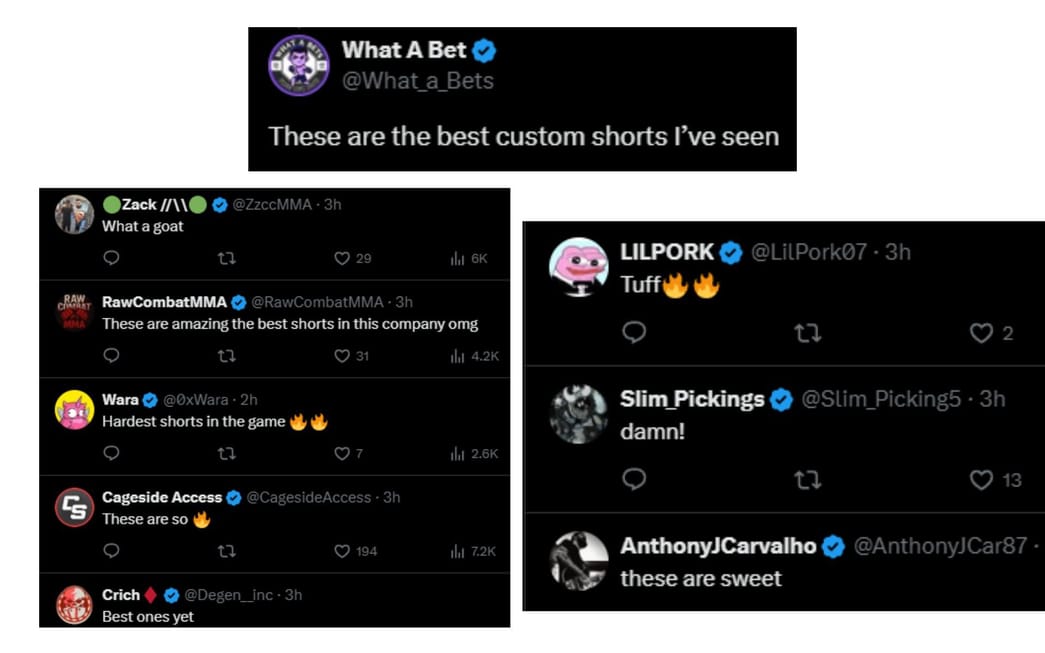Image resolution: width=1045 pixels, height=653 pixels.
Task: Like Slim_Pickings' "damn!" reply
Action: point(981,480)
